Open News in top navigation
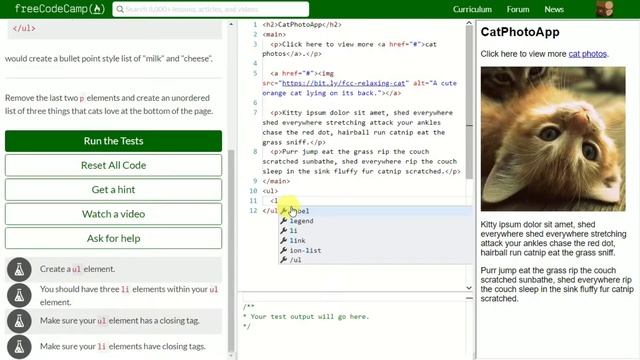Screen dimensions: 640x360 coord(554,9)
